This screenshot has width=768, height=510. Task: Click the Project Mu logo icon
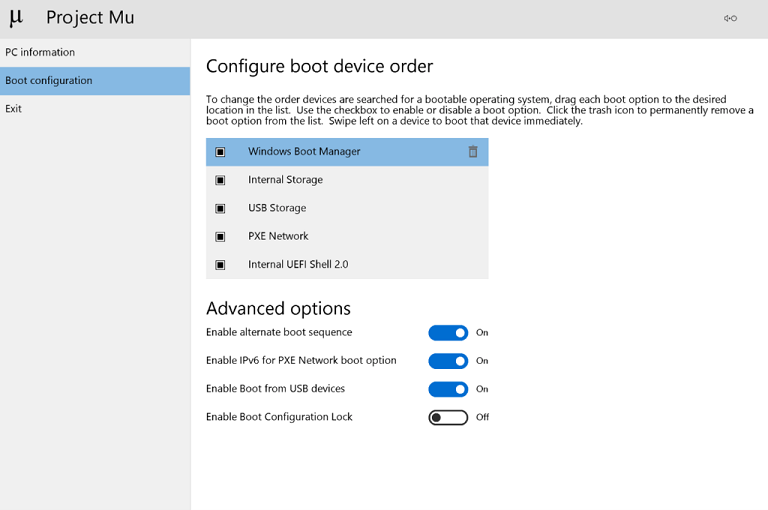tap(16, 18)
